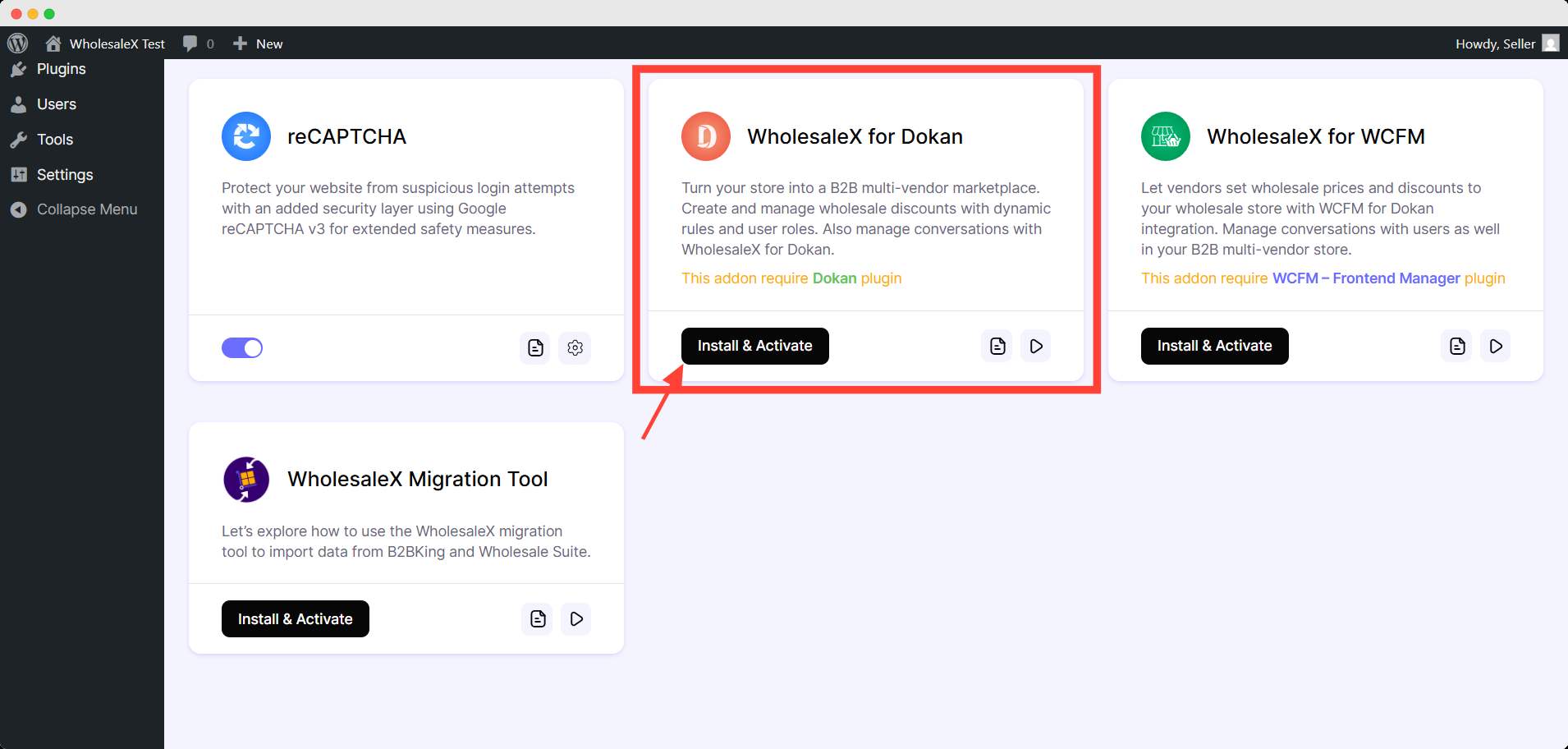Click the WholesaleX for WCFM title
Viewport: 1568px width, 749px height.
1316,136
